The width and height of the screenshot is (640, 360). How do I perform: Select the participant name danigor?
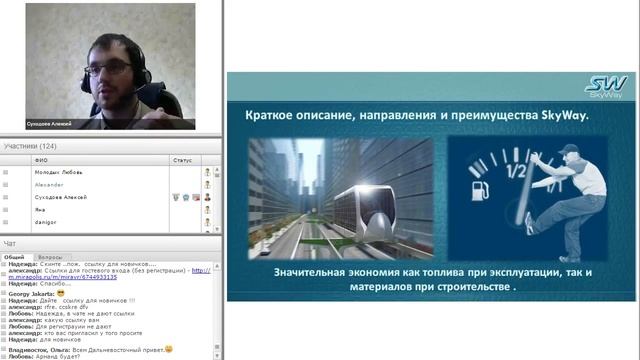[x=45, y=222]
